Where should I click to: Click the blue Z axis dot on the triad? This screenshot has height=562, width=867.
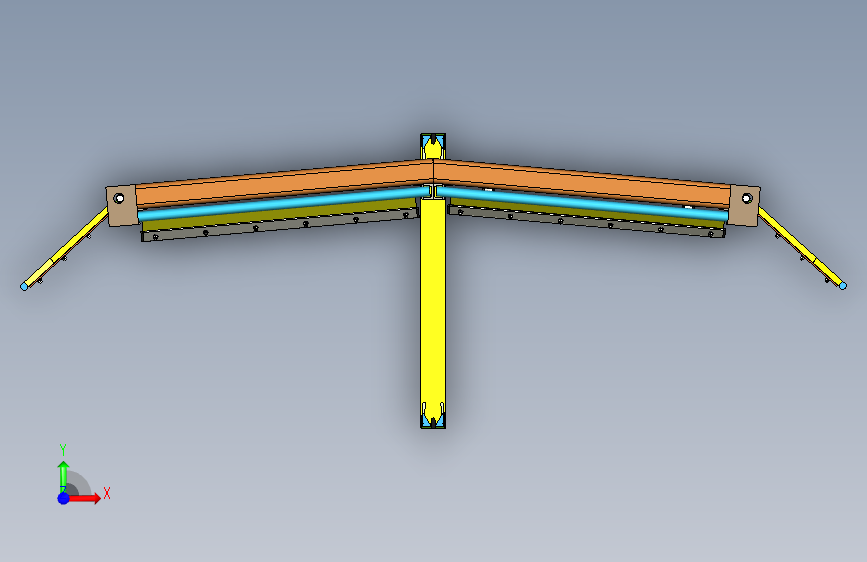point(64,498)
